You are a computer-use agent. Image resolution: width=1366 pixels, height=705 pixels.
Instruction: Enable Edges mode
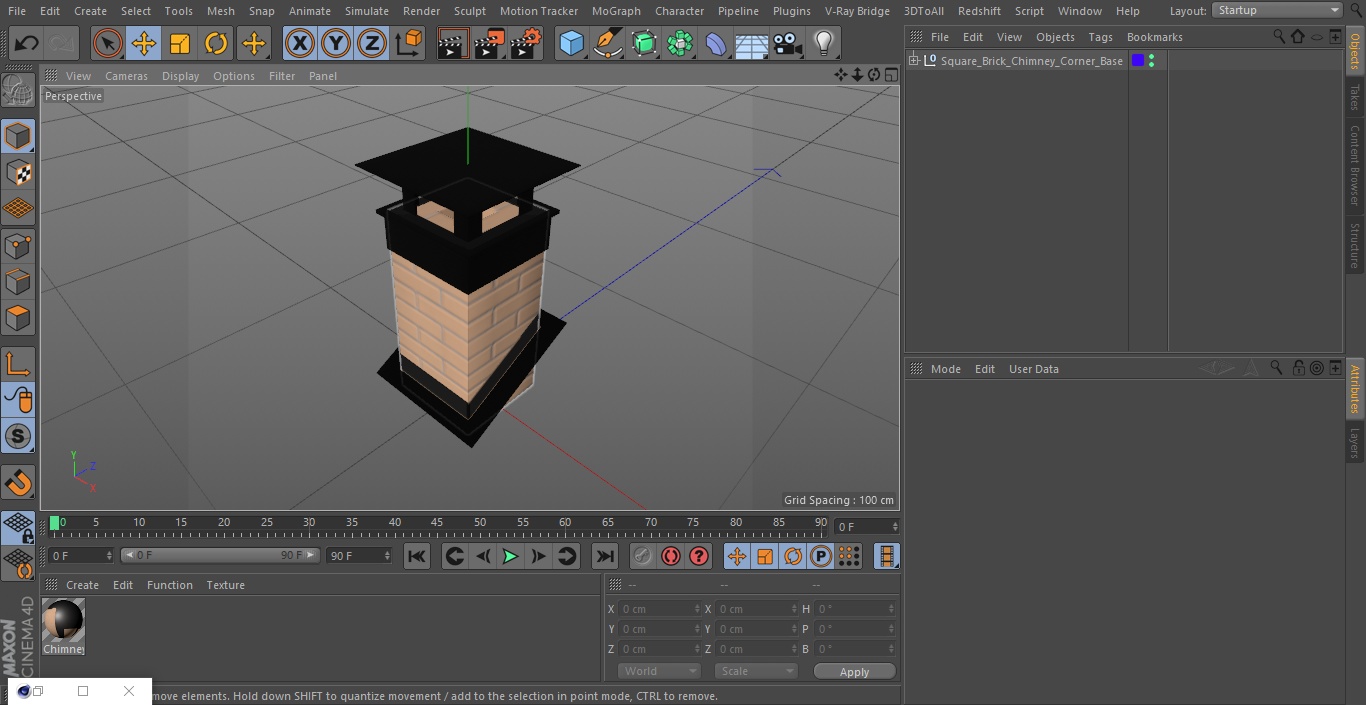tap(18, 282)
